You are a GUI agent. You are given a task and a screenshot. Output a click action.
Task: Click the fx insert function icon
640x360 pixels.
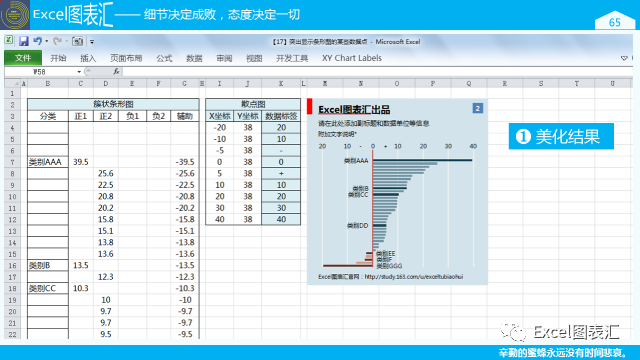point(116,72)
